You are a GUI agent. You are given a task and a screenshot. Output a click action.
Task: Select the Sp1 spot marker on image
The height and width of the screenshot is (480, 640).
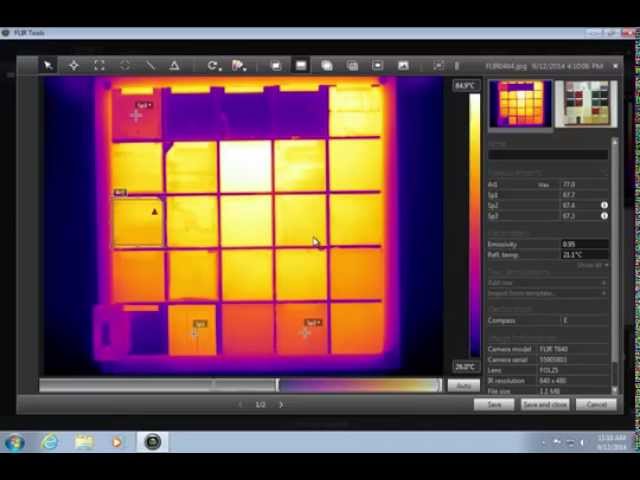[195, 333]
